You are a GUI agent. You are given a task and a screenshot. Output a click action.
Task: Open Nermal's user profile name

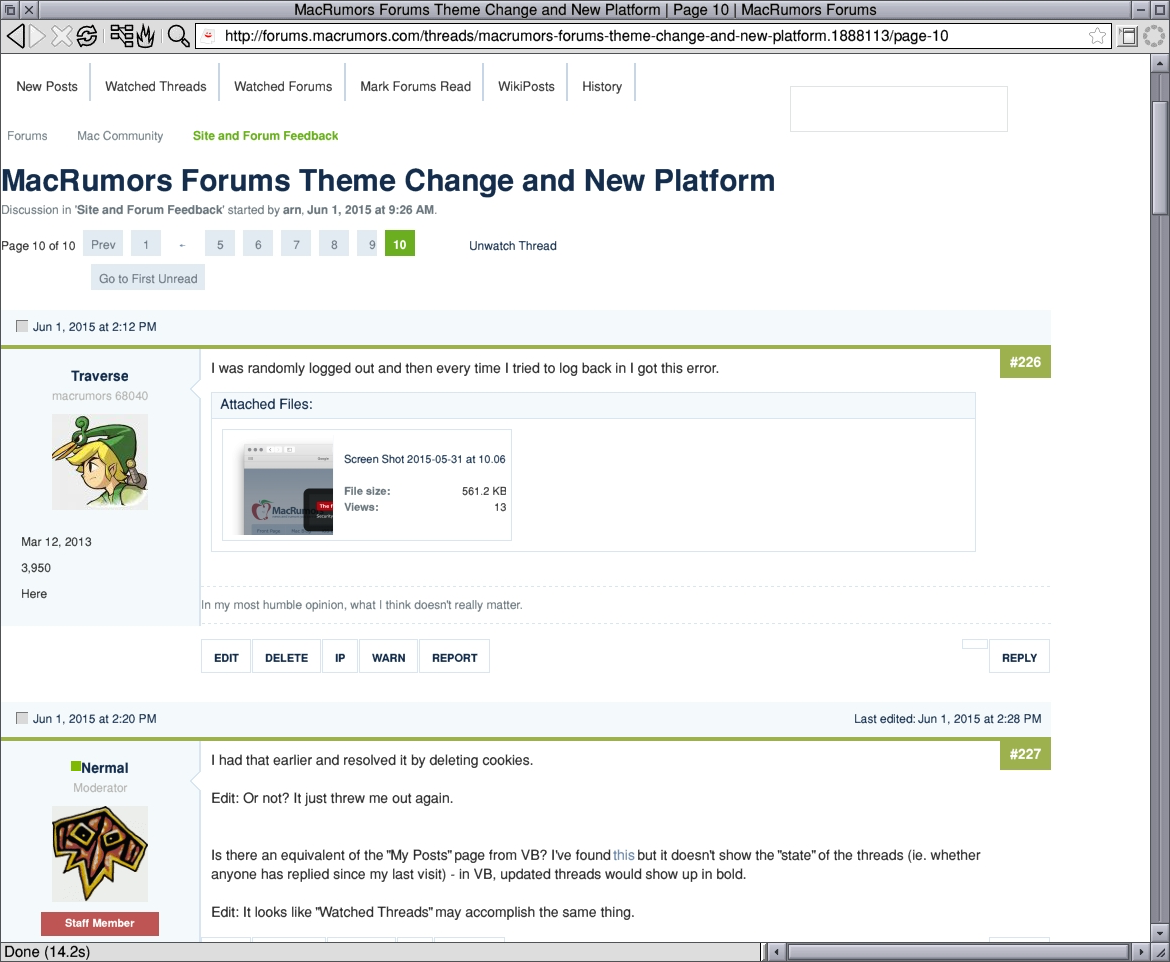tap(104, 768)
